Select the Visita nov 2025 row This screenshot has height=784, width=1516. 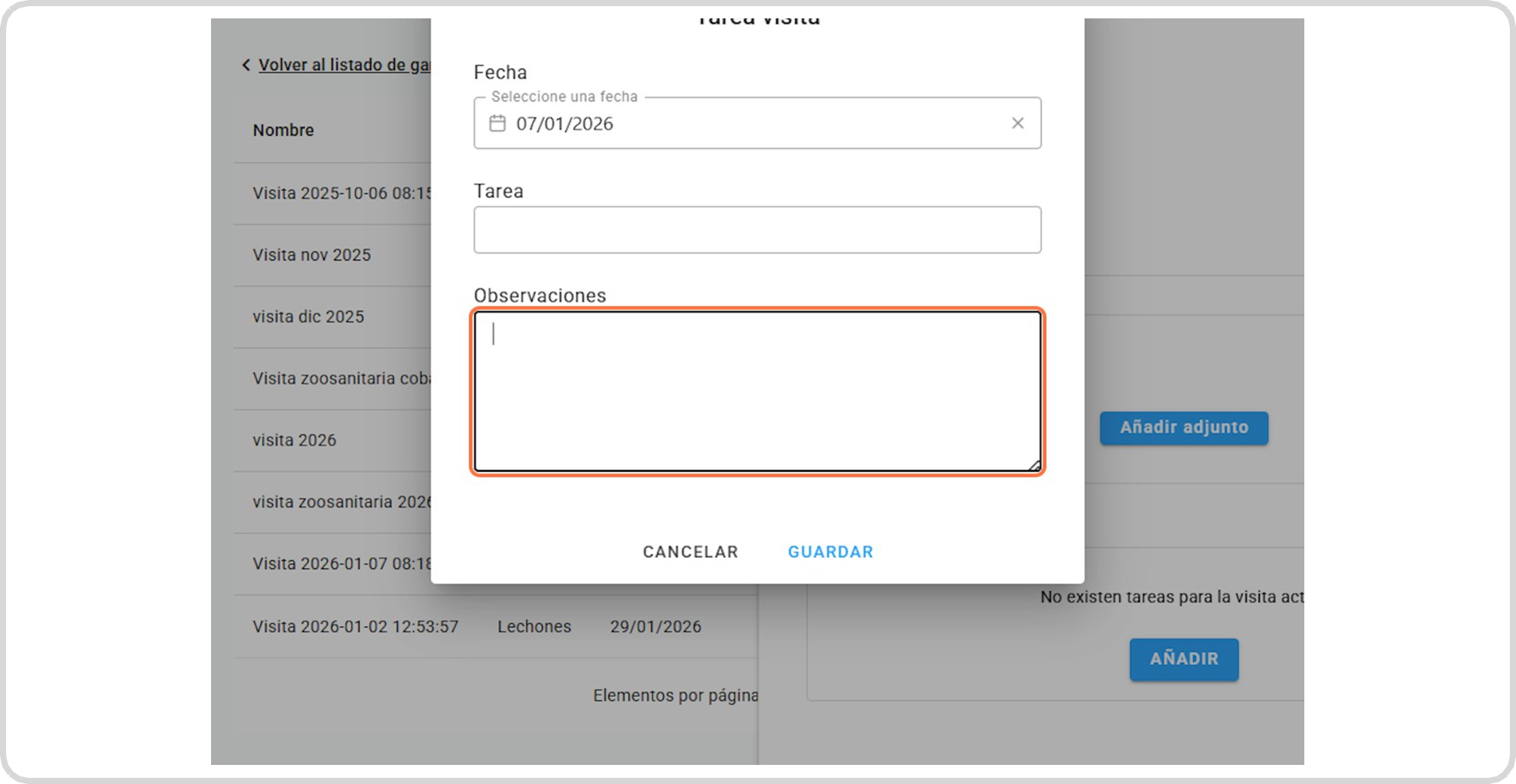[312, 255]
